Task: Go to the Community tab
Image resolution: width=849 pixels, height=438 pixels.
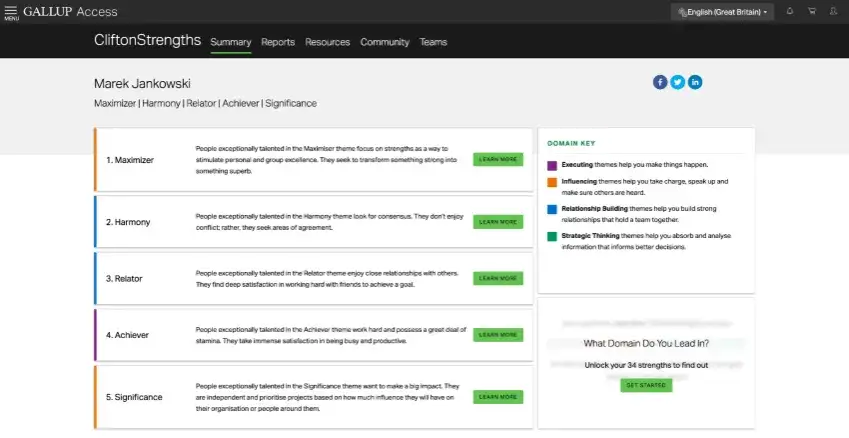Action: click(385, 42)
